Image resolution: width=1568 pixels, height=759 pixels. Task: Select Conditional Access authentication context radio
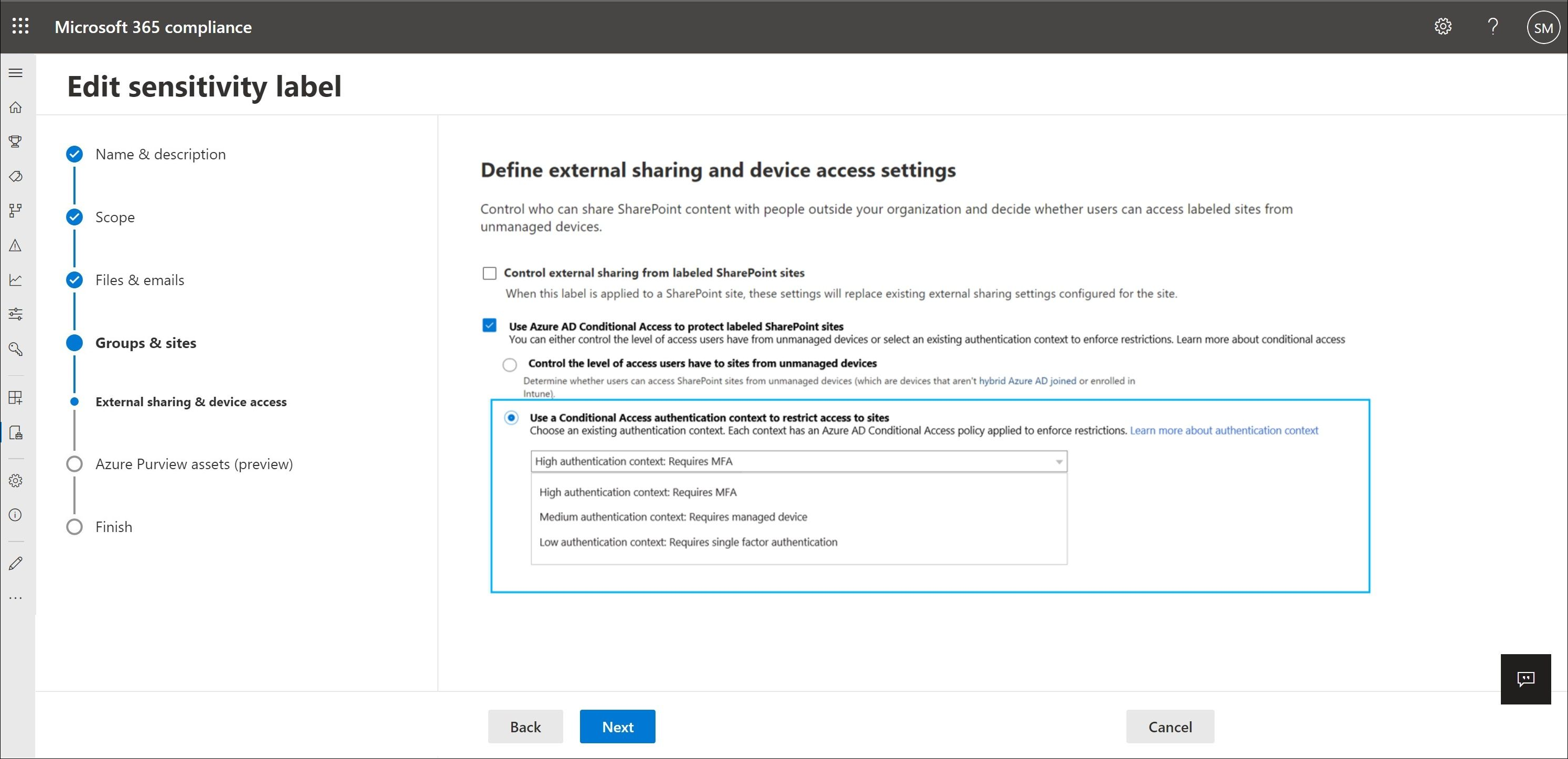click(x=511, y=417)
